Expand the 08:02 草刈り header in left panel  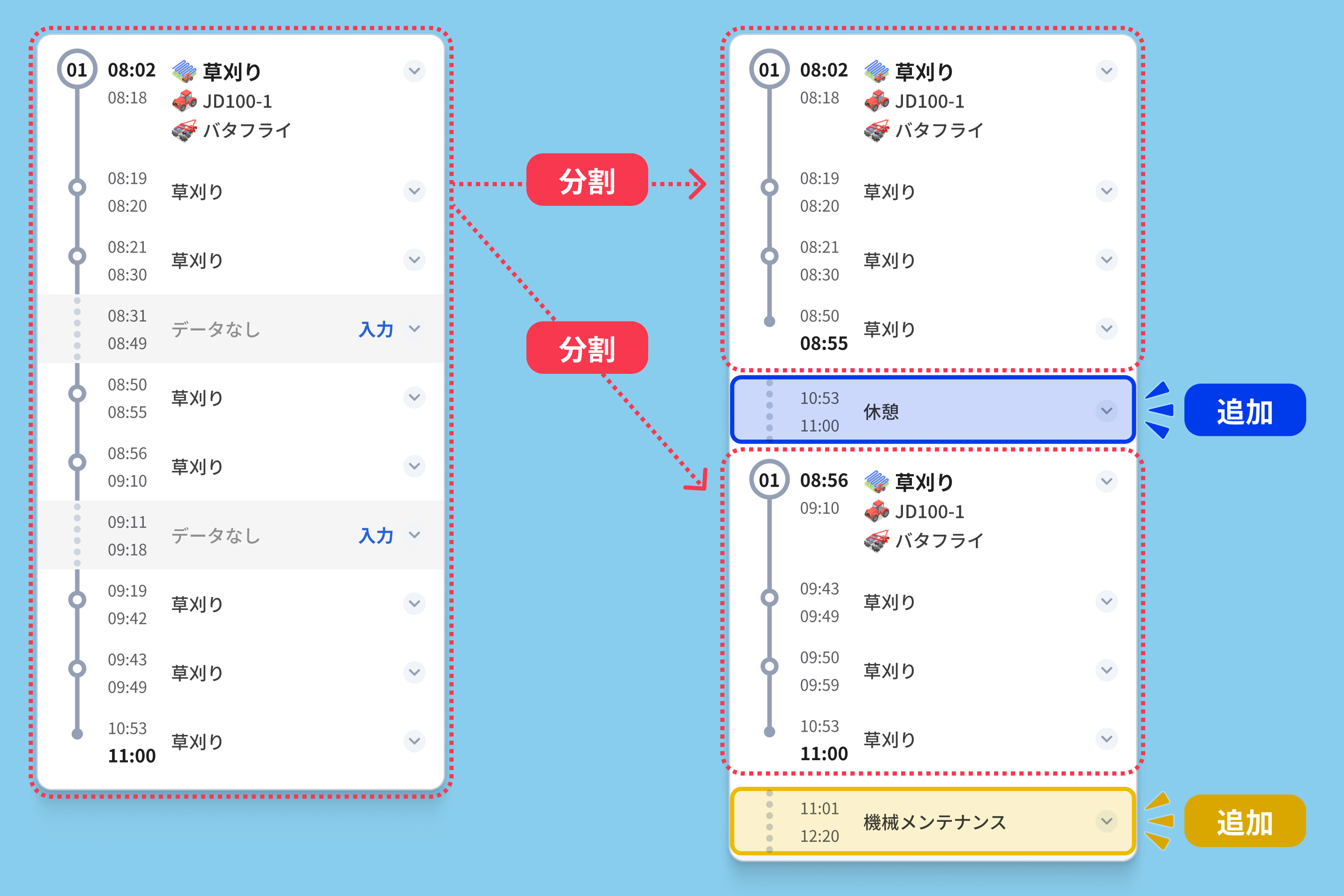coord(414,71)
